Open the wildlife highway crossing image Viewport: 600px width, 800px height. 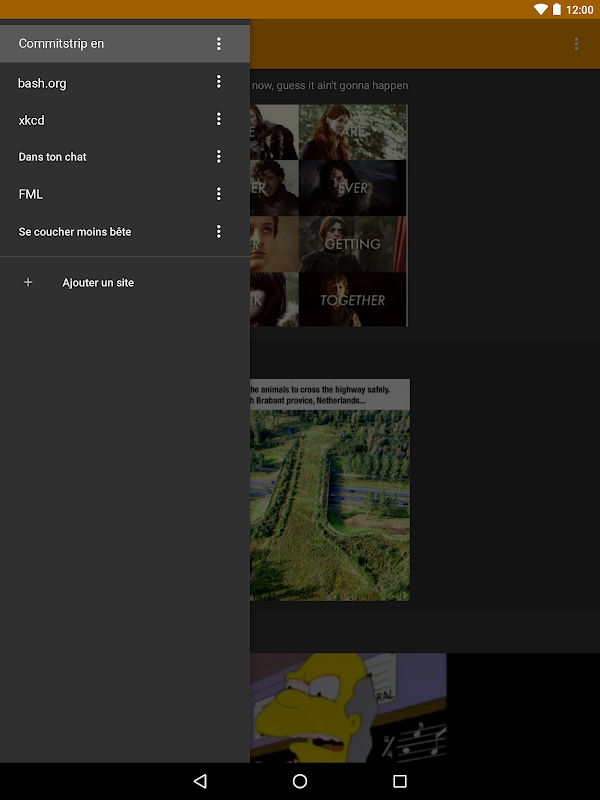pyautogui.click(x=330, y=489)
